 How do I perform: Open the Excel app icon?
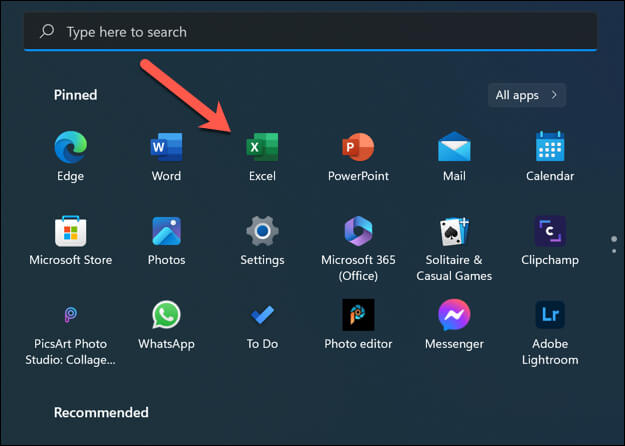262,147
